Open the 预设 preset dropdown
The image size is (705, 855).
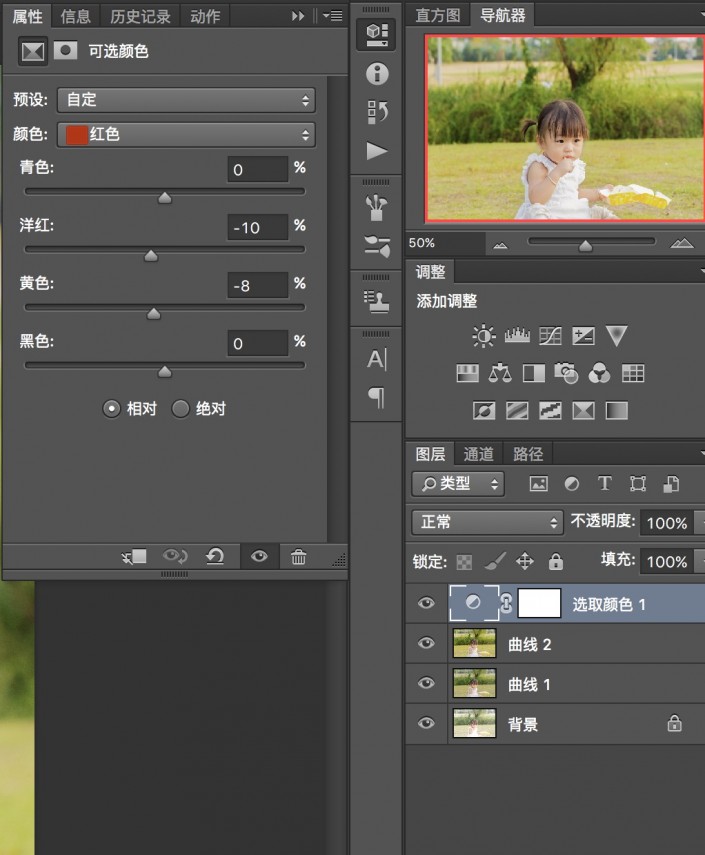[186, 100]
